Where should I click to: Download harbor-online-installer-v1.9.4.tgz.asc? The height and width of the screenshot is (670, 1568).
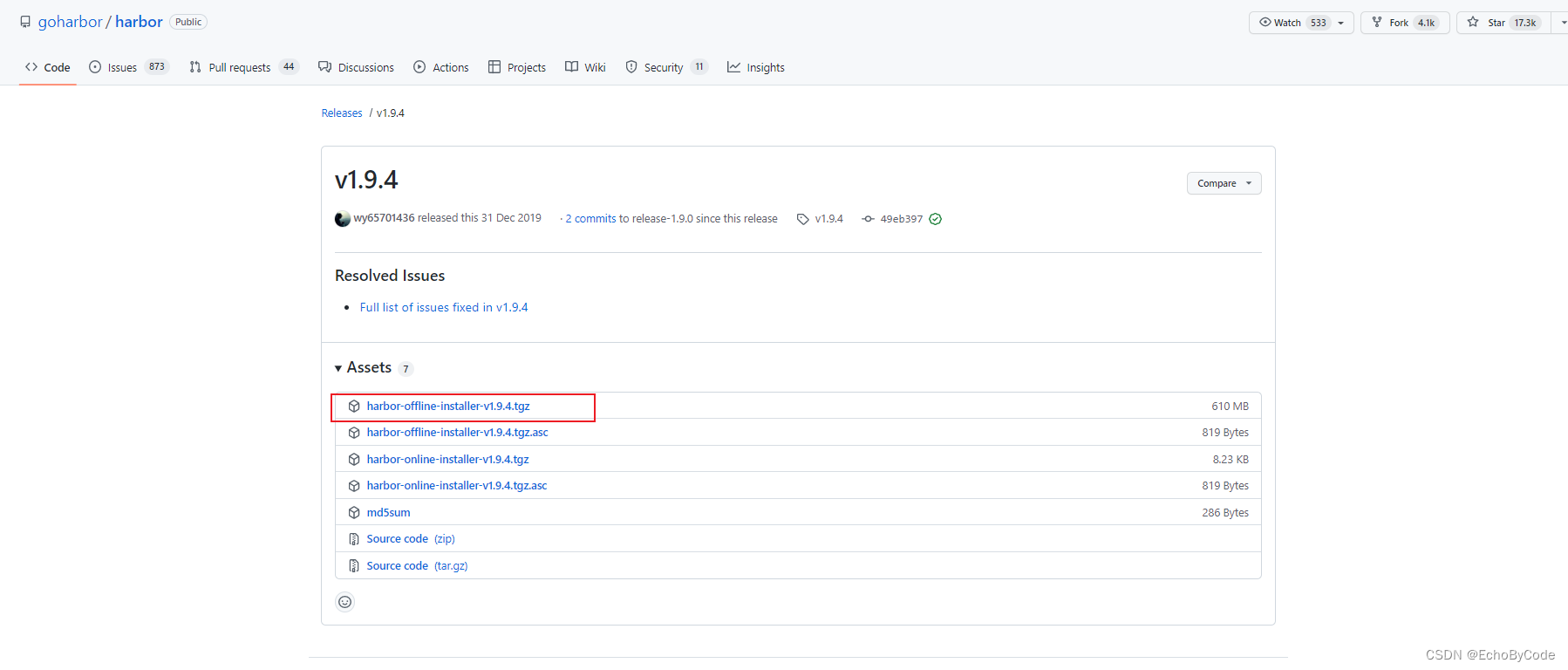tap(457, 486)
